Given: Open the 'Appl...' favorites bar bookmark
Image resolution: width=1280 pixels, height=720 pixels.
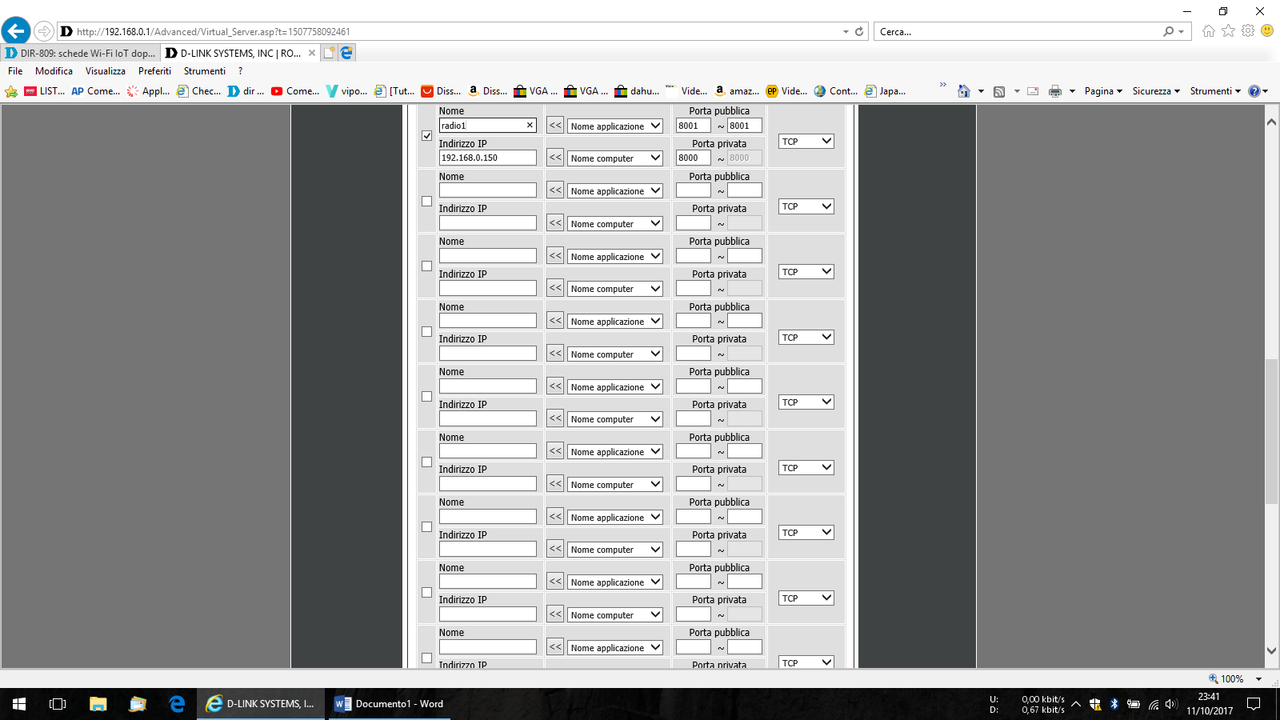Looking at the screenshot, I should click(148, 91).
